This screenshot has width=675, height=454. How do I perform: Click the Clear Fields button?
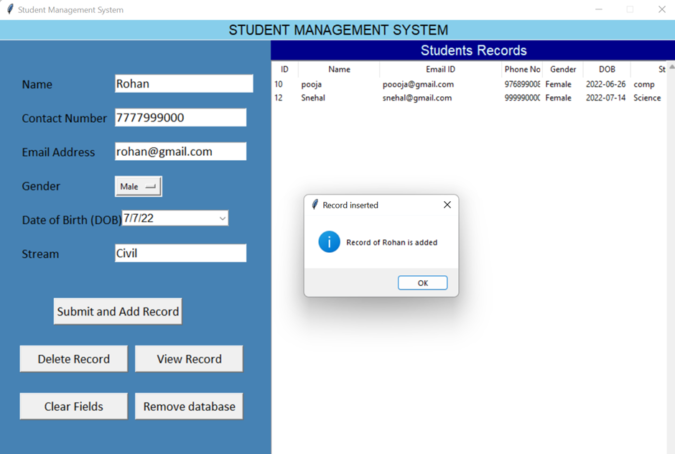click(x=74, y=406)
